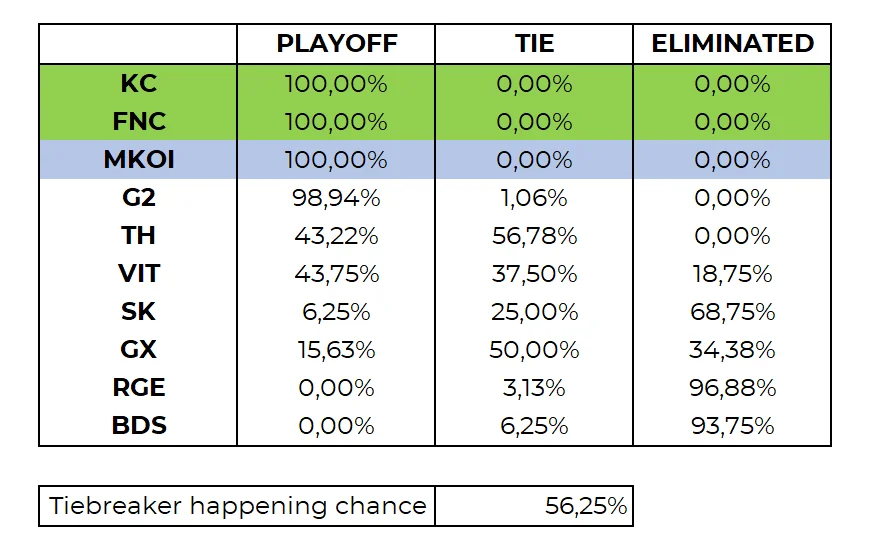Click GX's 50,00% tie cell
Screen dimensions: 882x548
(534, 350)
